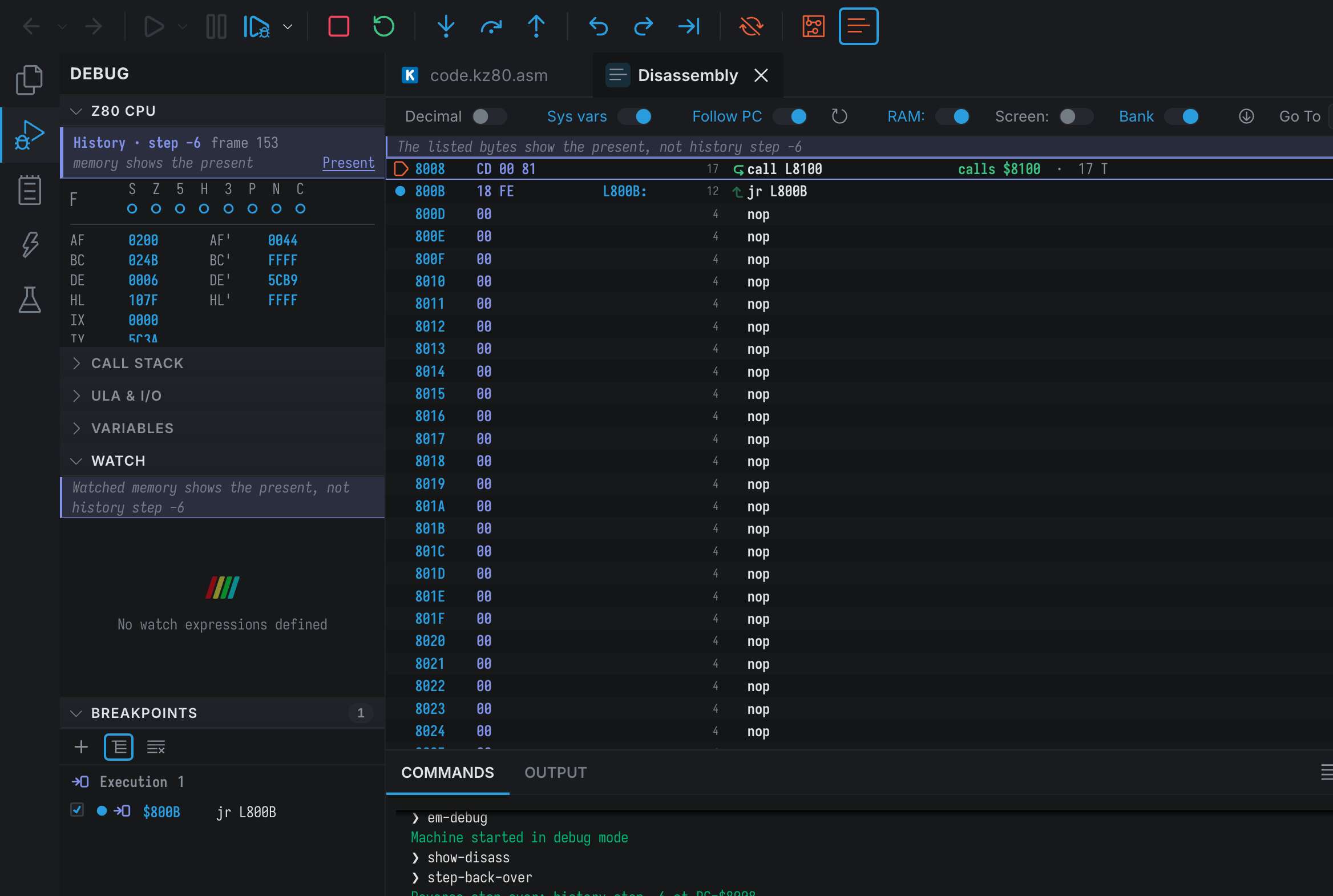Click the Step Into down arrow
The height and width of the screenshot is (896, 1333).
[x=446, y=26]
